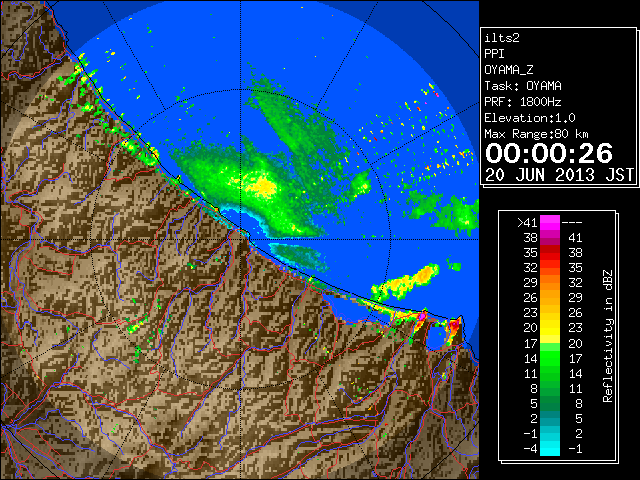The height and width of the screenshot is (480, 640).
Task: Click the Task: OYAMA line
Action: point(523,86)
